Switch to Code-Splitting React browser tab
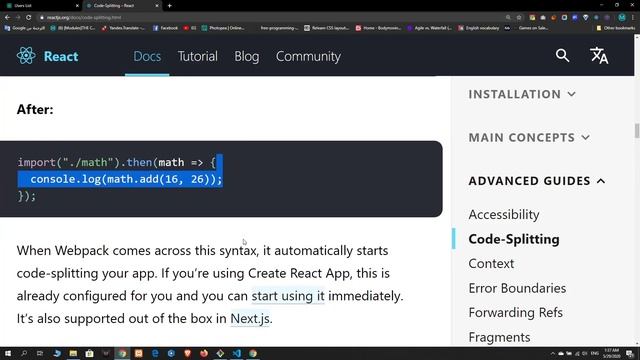This screenshot has height=360, width=640. click(x=122, y=6)
